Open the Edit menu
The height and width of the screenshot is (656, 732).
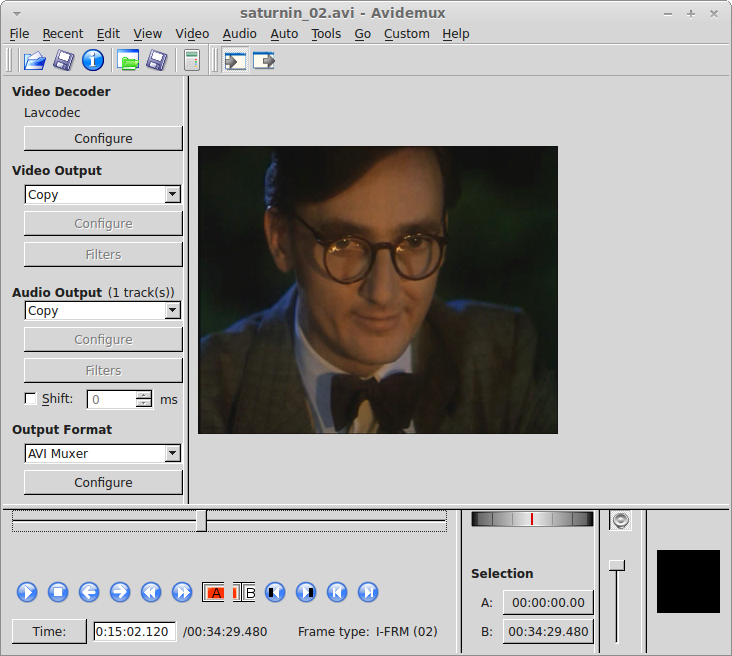(108, 34)
